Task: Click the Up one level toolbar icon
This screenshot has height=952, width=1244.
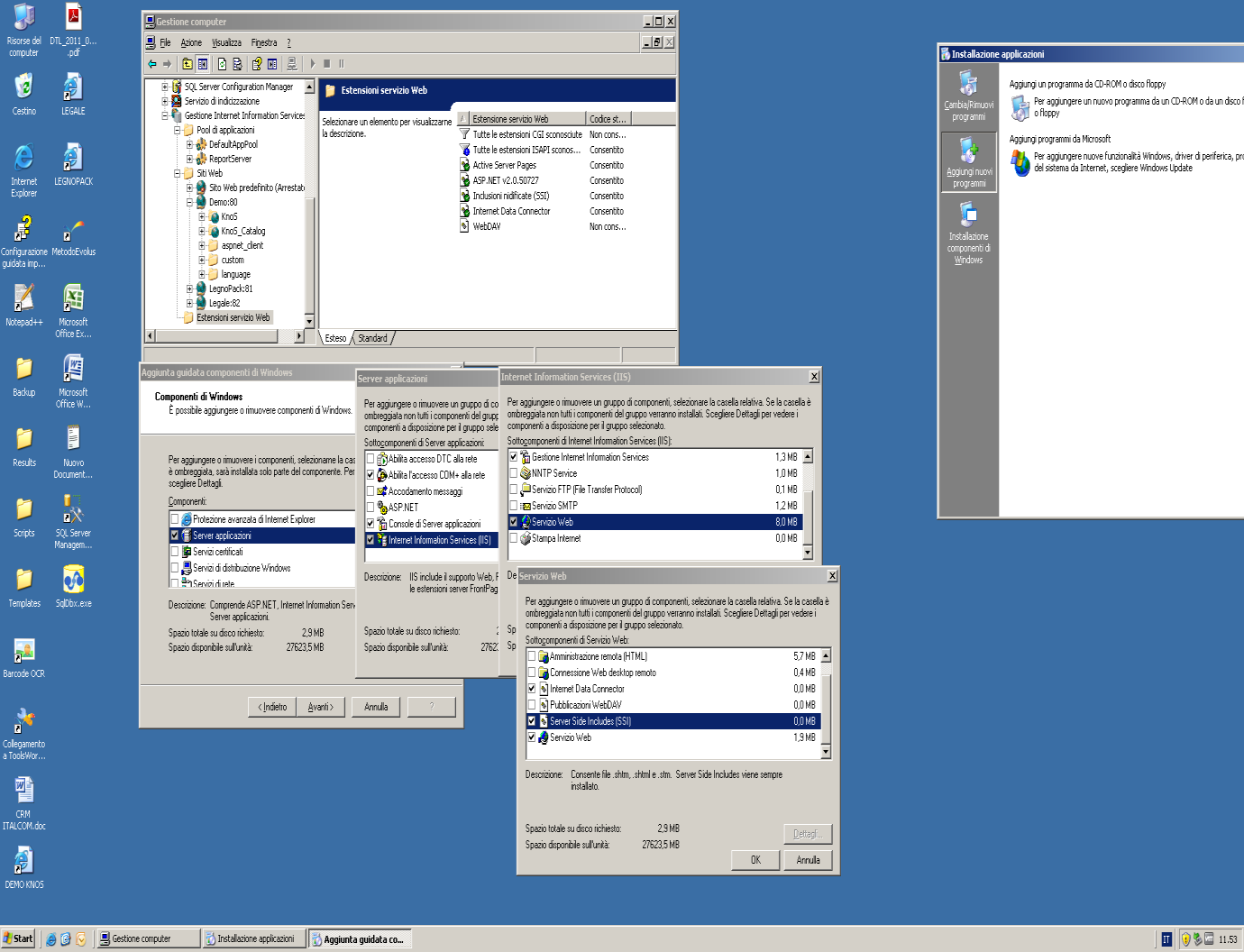Action: [x=188, y=64]
